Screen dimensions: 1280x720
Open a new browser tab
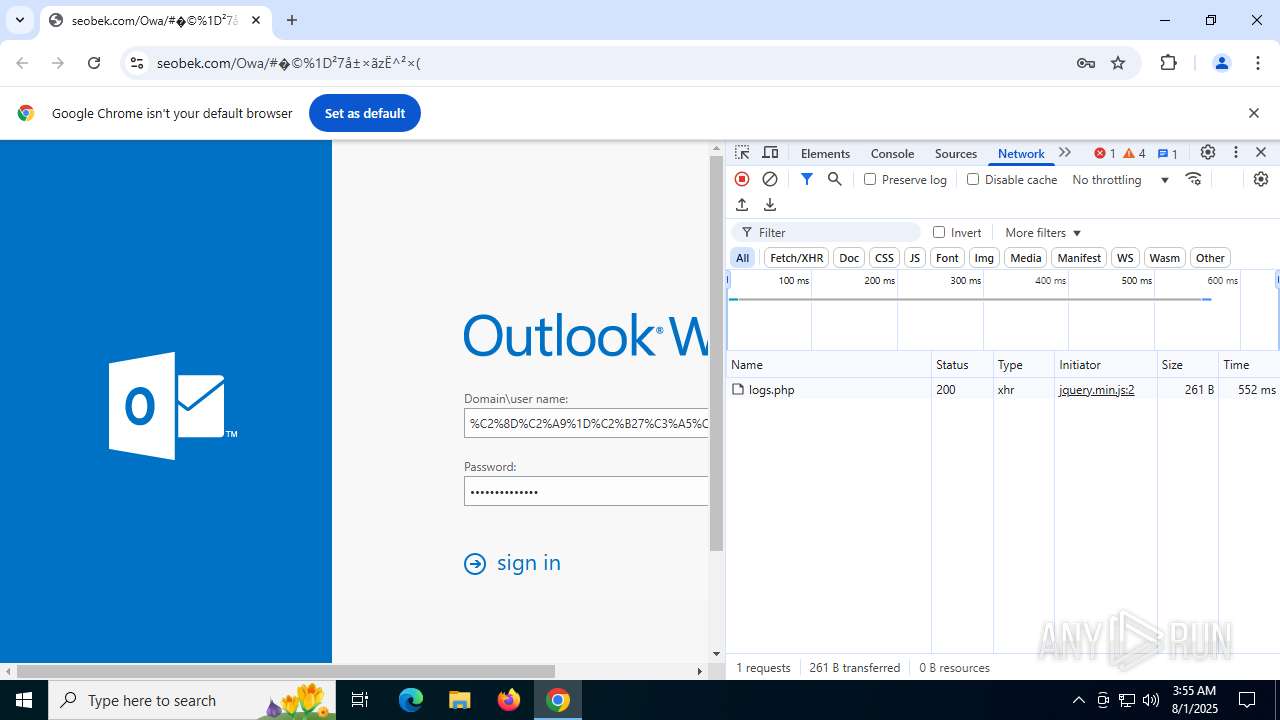pyautogui.click(x=292, y=20)
